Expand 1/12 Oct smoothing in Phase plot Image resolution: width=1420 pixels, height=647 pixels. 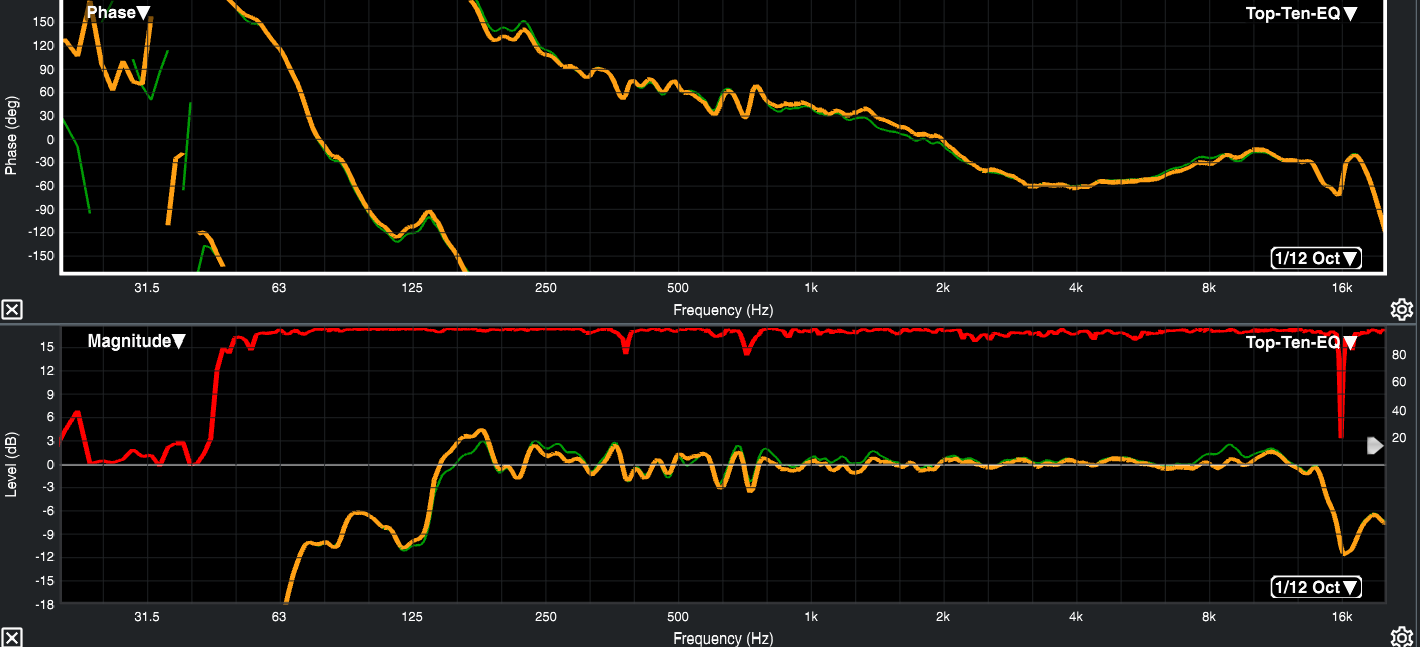1316,258
